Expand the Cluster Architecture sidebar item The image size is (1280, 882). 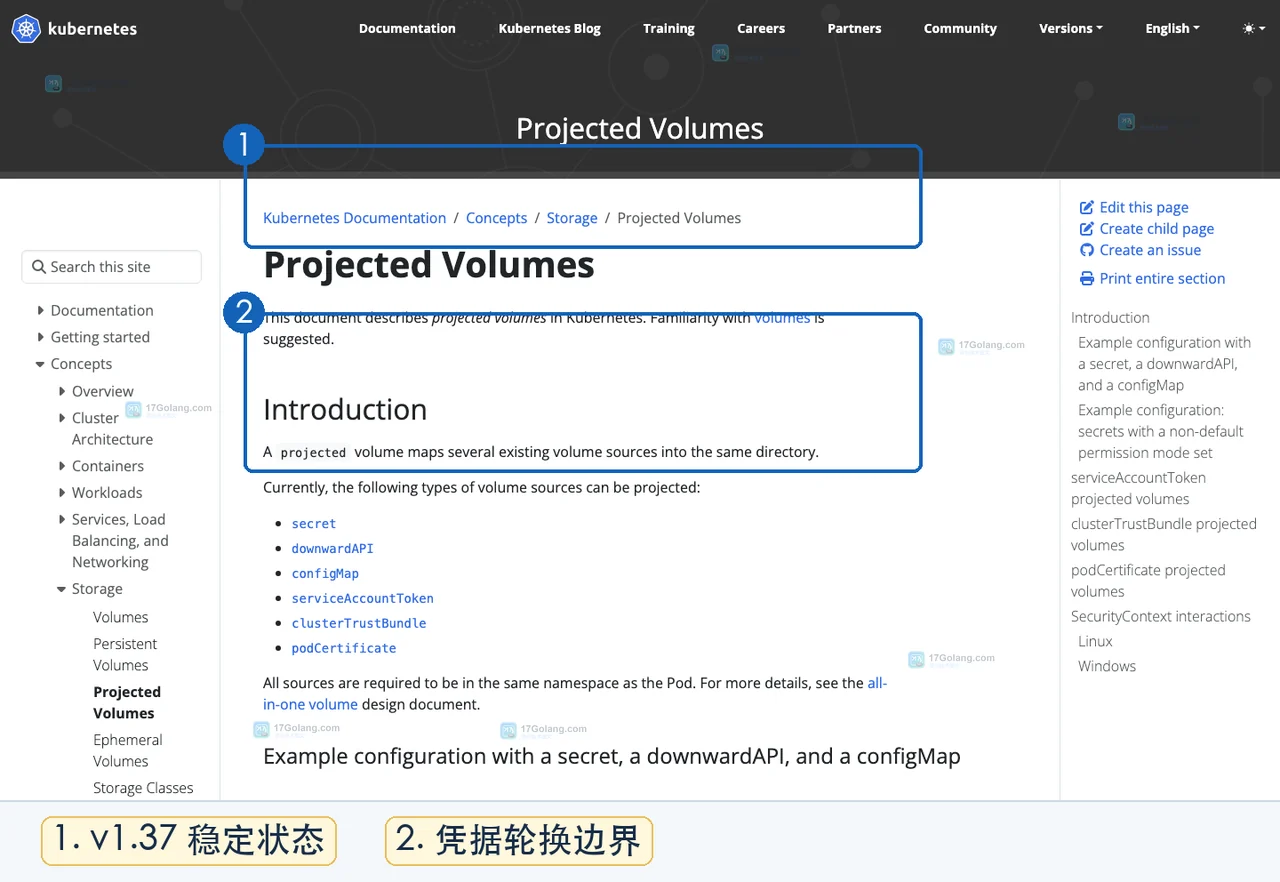(x=62, y=418)
